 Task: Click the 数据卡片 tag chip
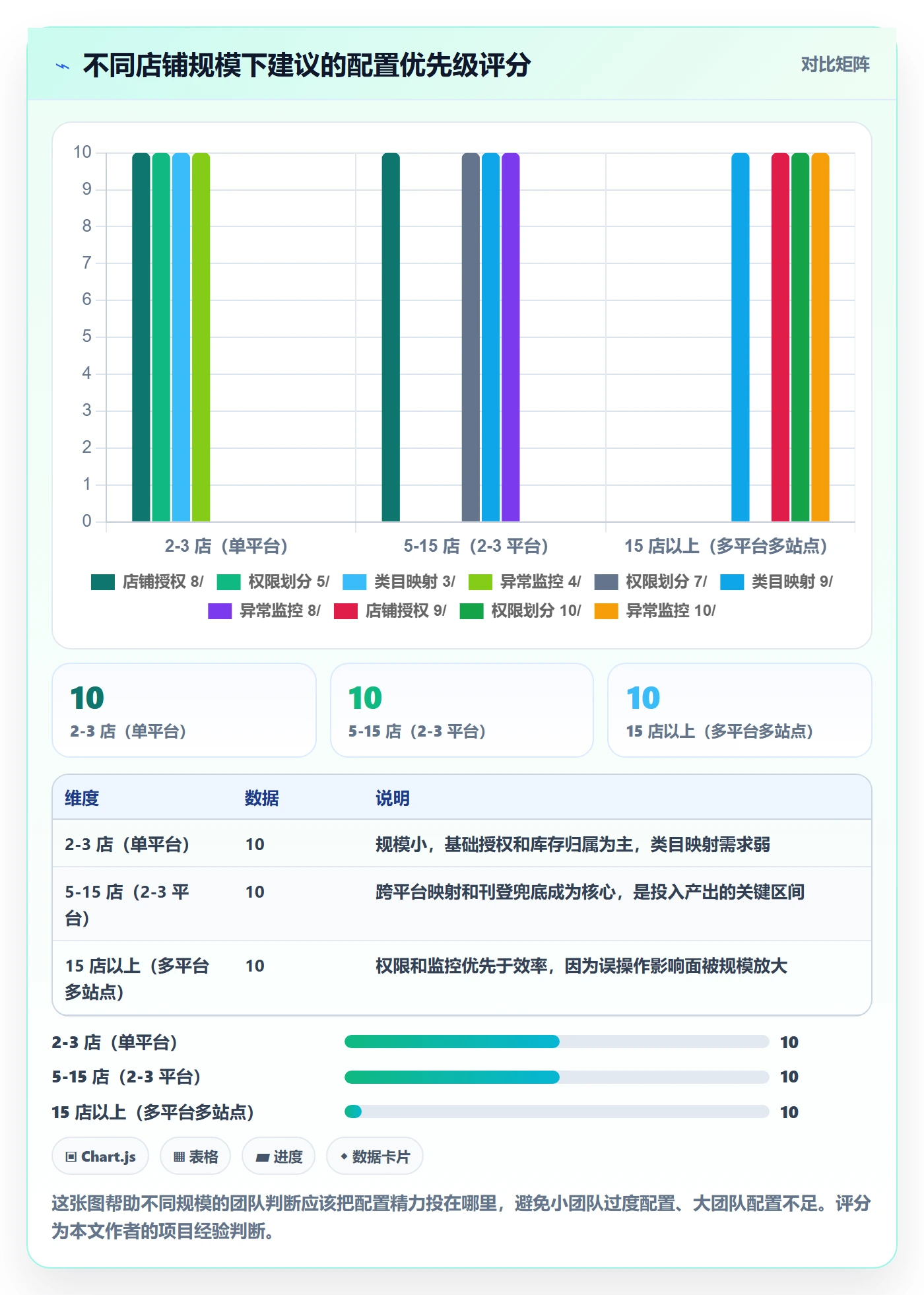point(375,1156)
